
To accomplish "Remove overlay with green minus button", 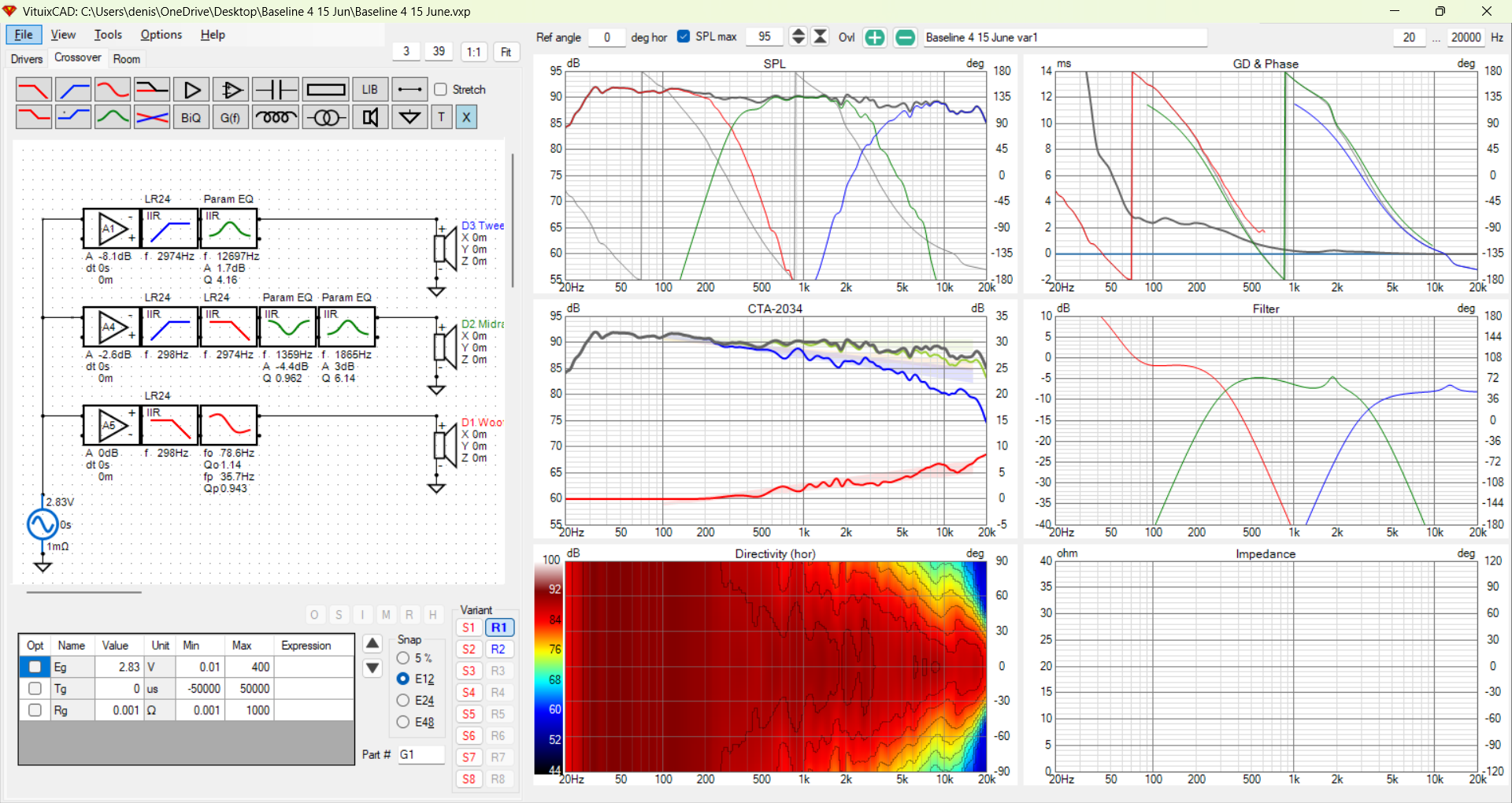I will (x=906, y=37).
